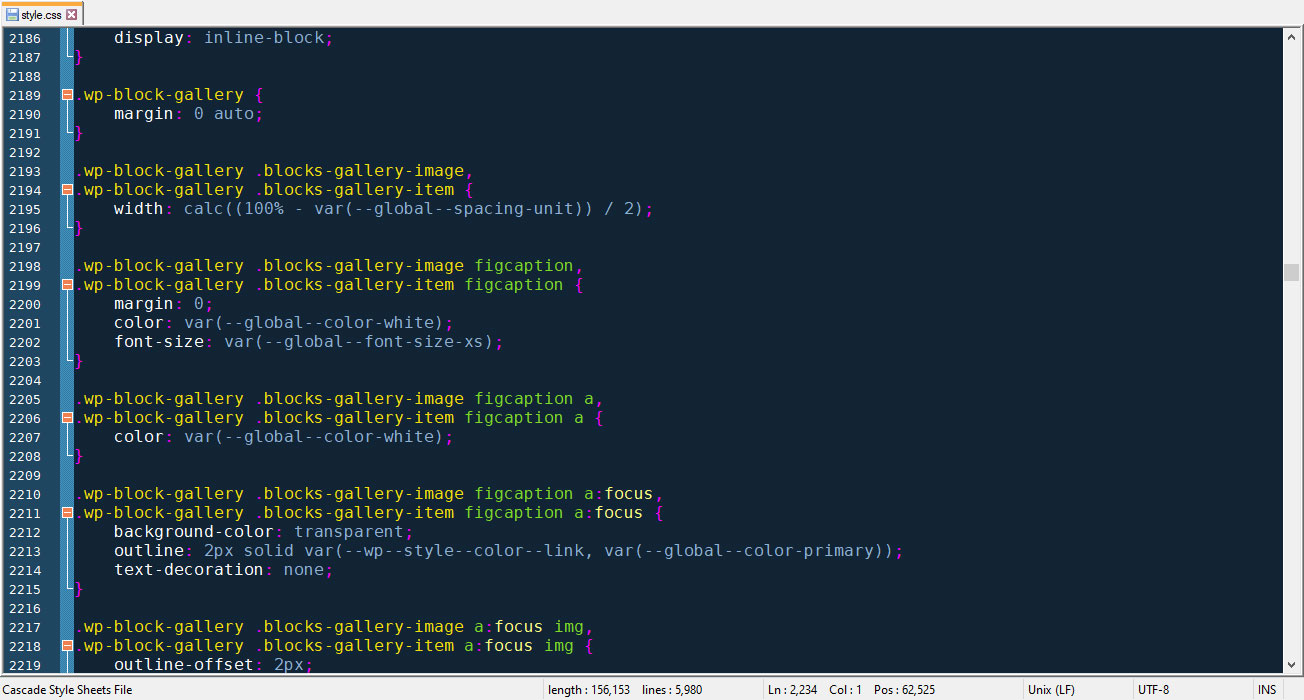This screenshot has width=1304, height=700.
Task: Click line number 2204 in the margin
Action: [x=25, y=380]
